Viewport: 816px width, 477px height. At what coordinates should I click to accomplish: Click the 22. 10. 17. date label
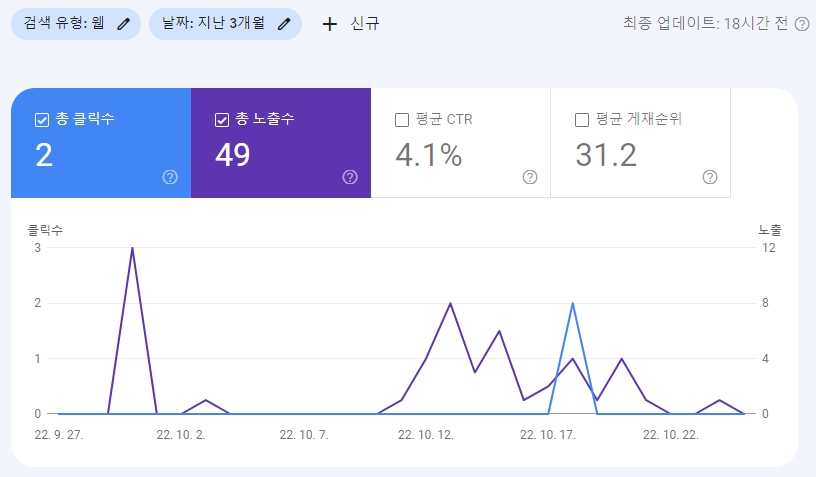(548, 435)
